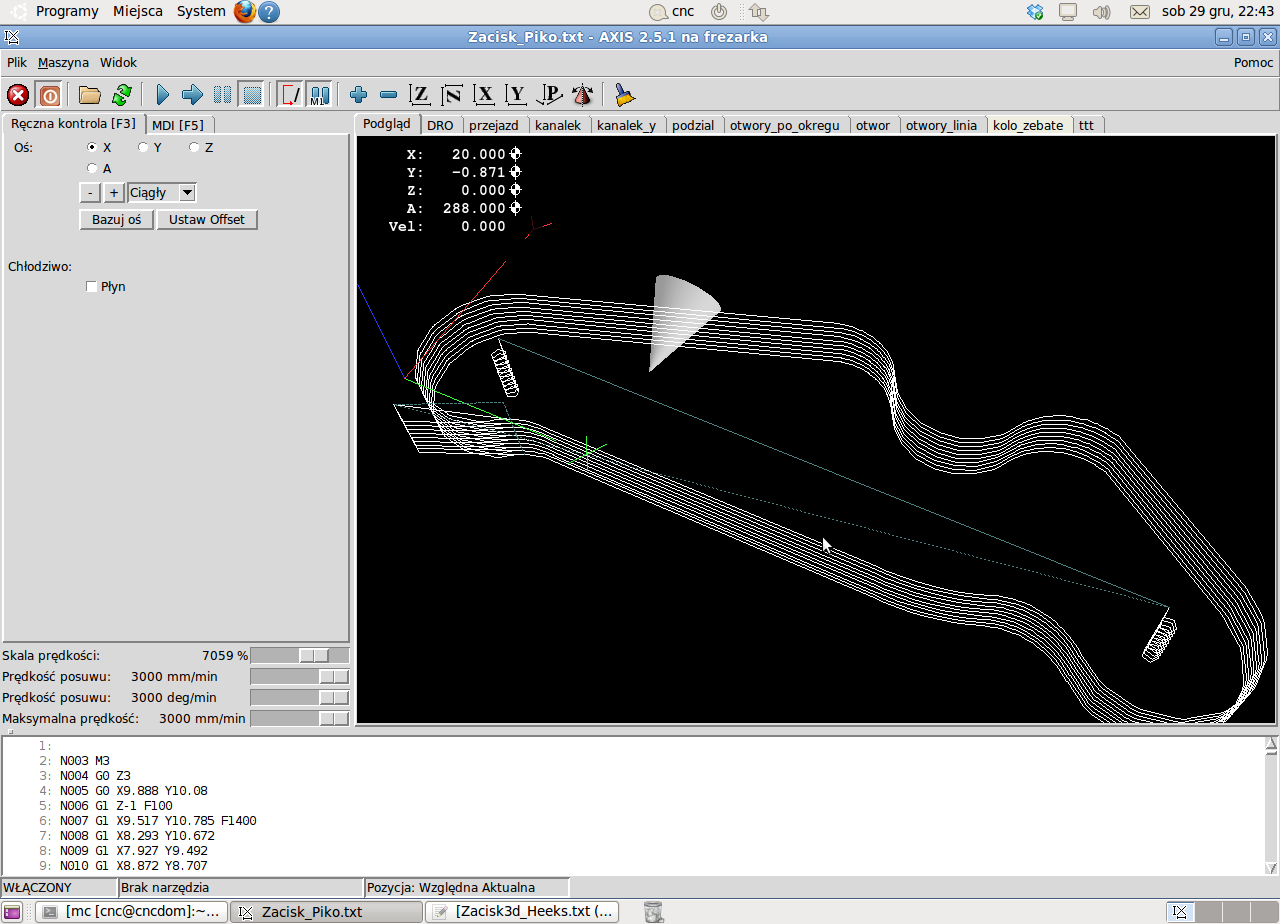The image size is (1280, 924).
Task: Show desktop icon in bottom panel
Action: point(13,912)
